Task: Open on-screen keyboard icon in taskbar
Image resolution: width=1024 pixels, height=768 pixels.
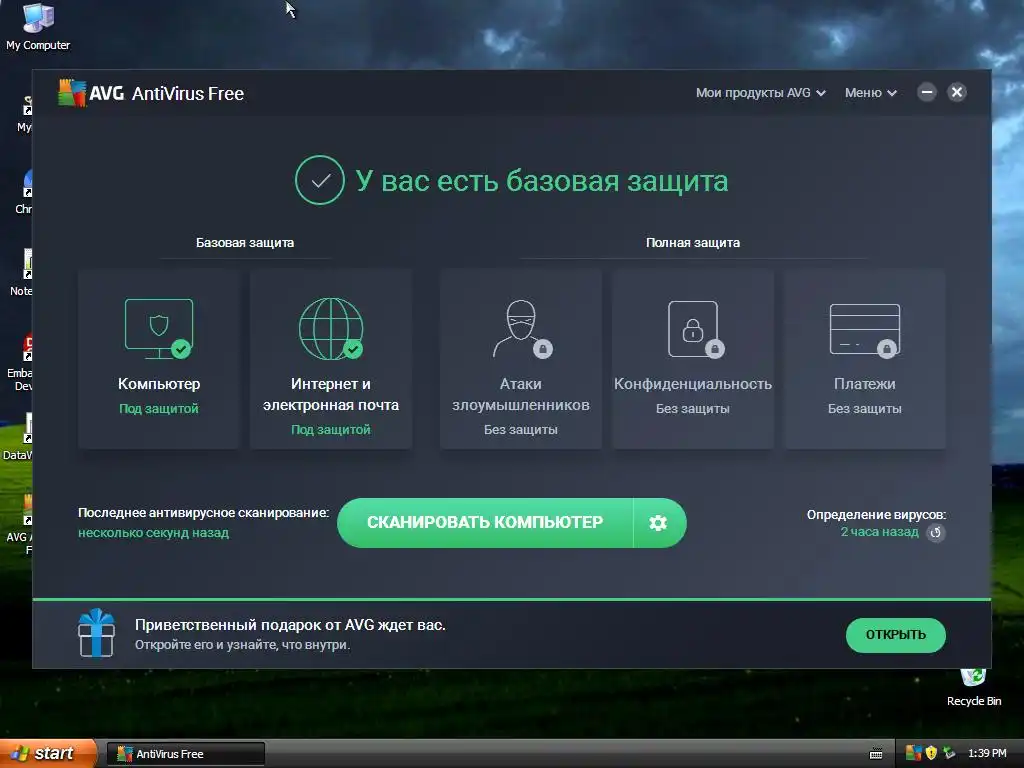Action: 876,754
